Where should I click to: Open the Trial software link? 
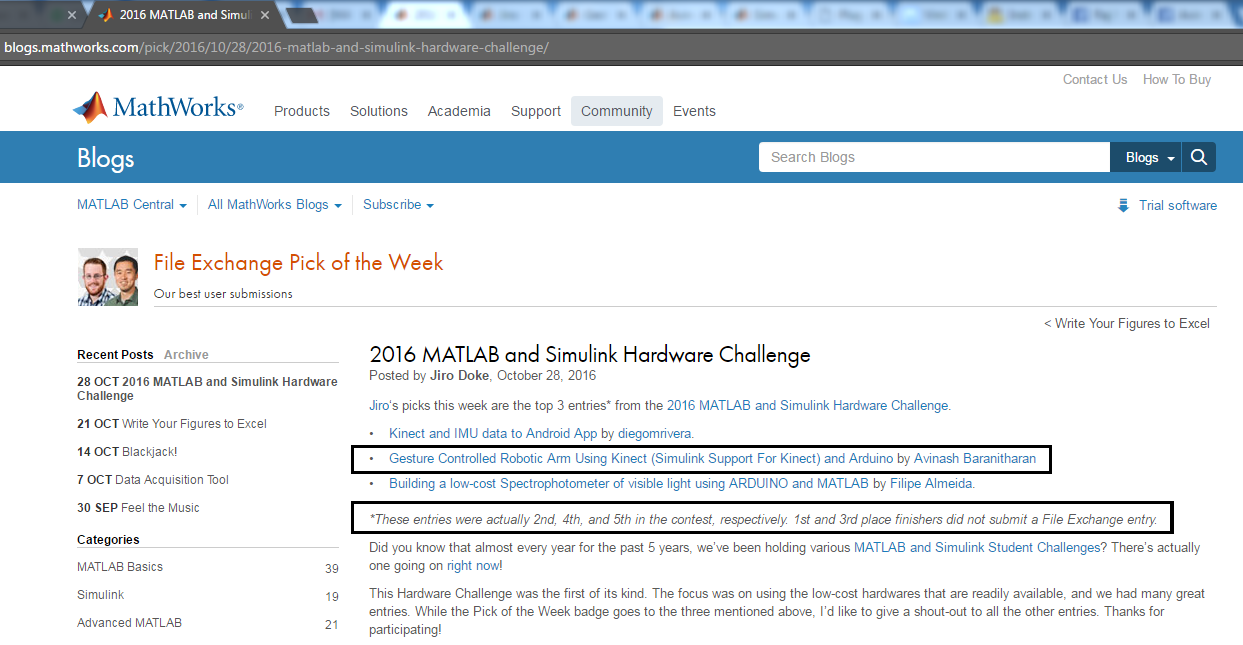coord(1178,205)
